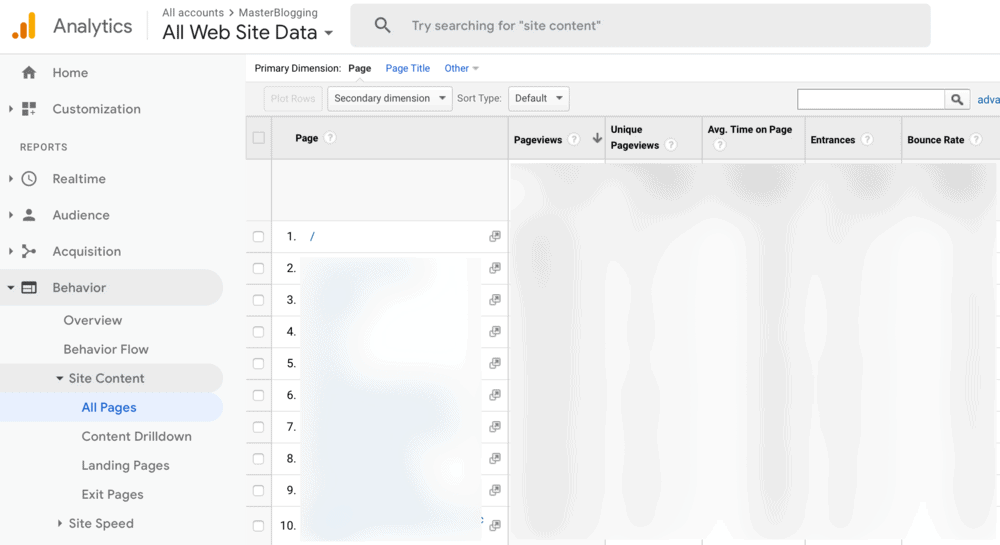The image size is (1000, 545).
Task: Open the Exit Pages report
Action: [x=112, y=495]
